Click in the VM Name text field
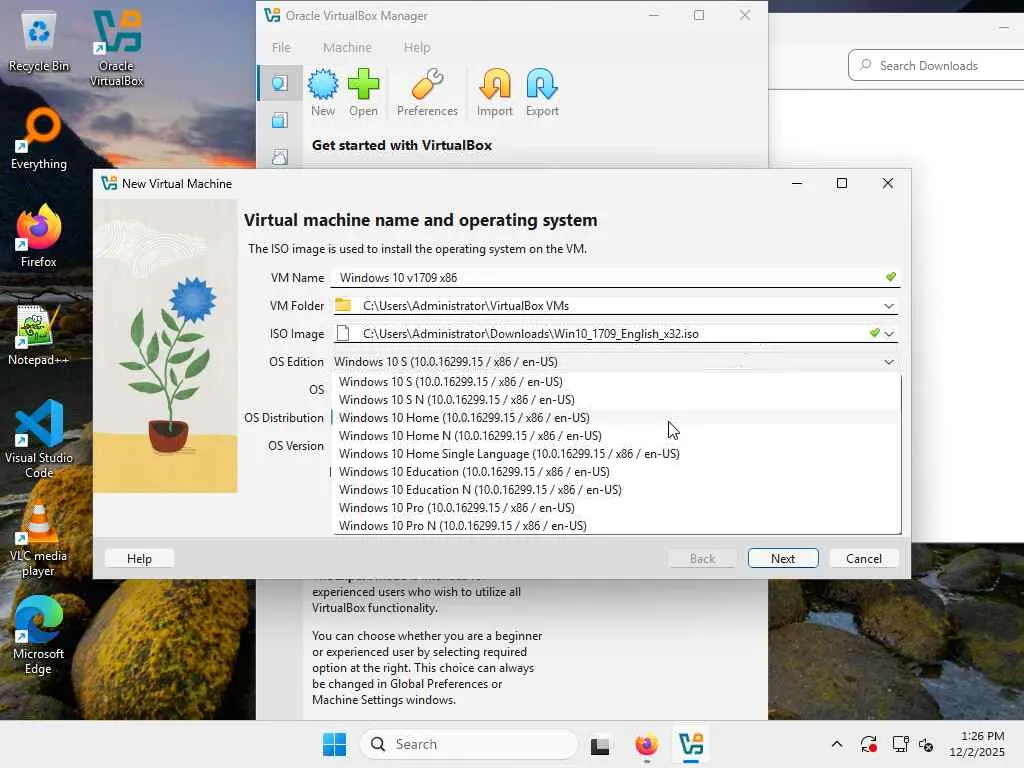Image resolution: width=1024 pixels, height=768 pixels. point(615,278)
